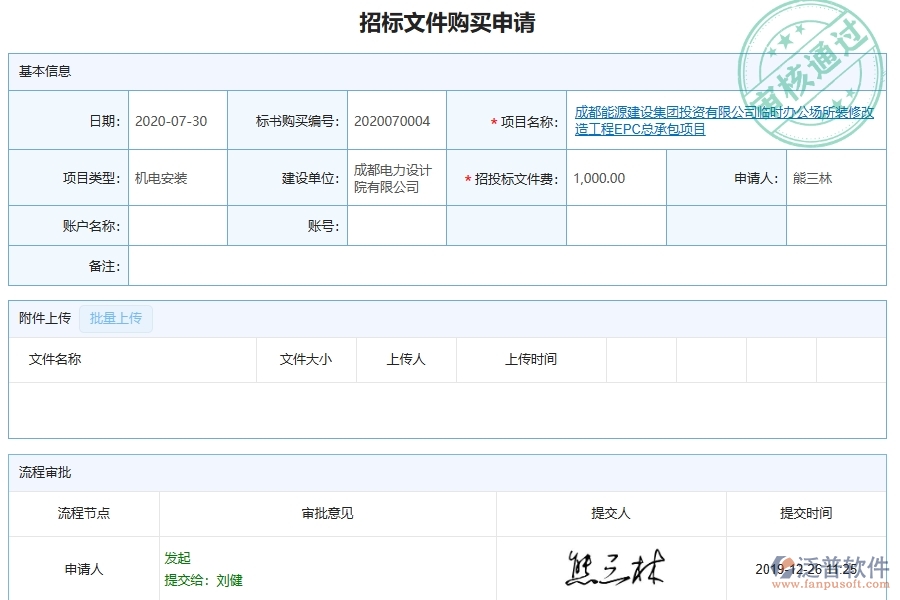This screenshot has height=600, width=900.
Task: Click the 批量上传 upload button
Action: click(115, 318)
